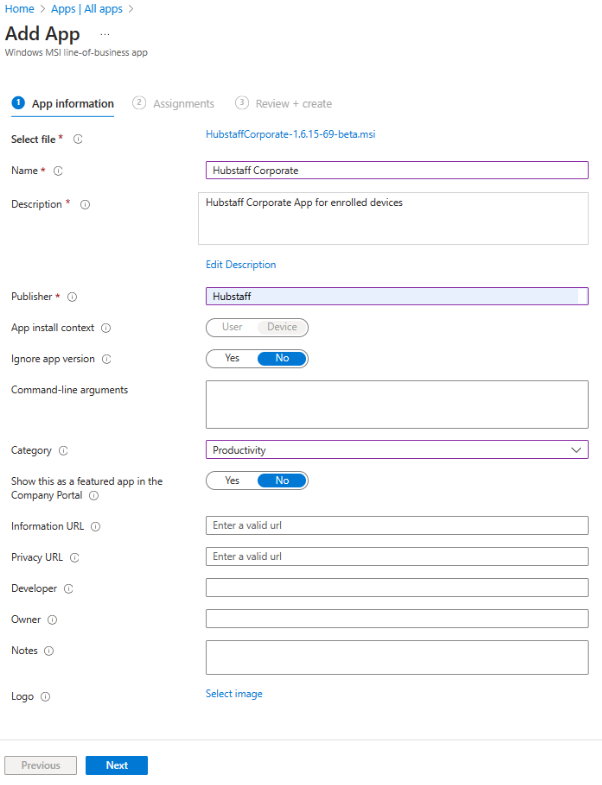Click the info icon beside Select file
This screenshot has width=602, height=785.
(x=77, y=139)
